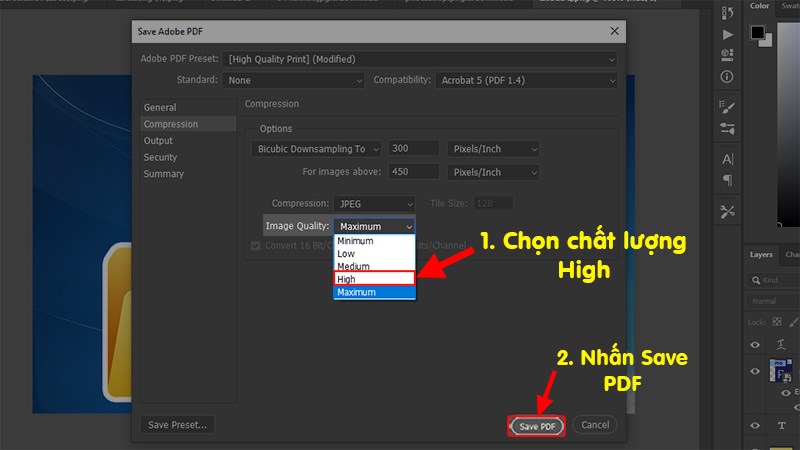Click the Save Preset button
800x450 pixels.
[x=177, y=425]
